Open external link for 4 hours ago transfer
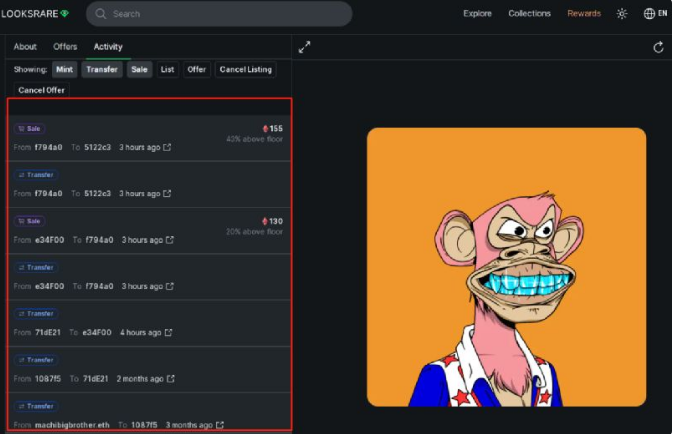This screenshot has width=673, height=434. [x=168, y=333]
